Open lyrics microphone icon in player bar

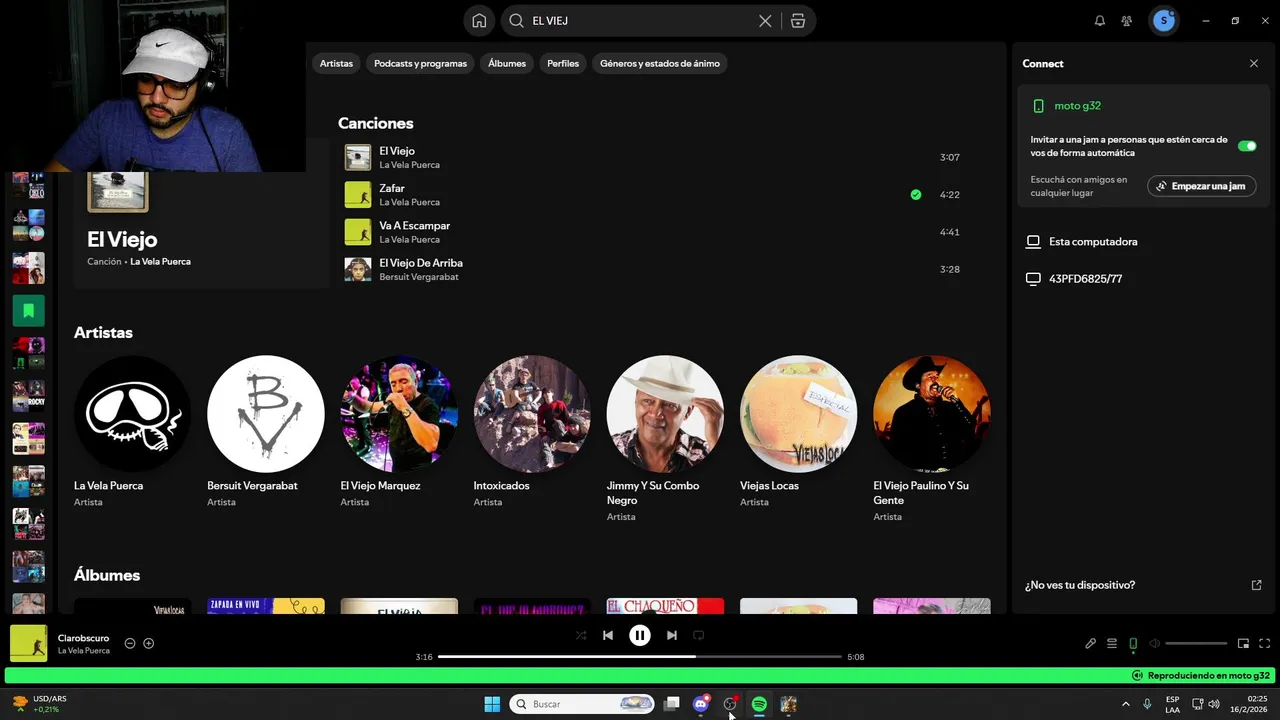coord(1091,643)
